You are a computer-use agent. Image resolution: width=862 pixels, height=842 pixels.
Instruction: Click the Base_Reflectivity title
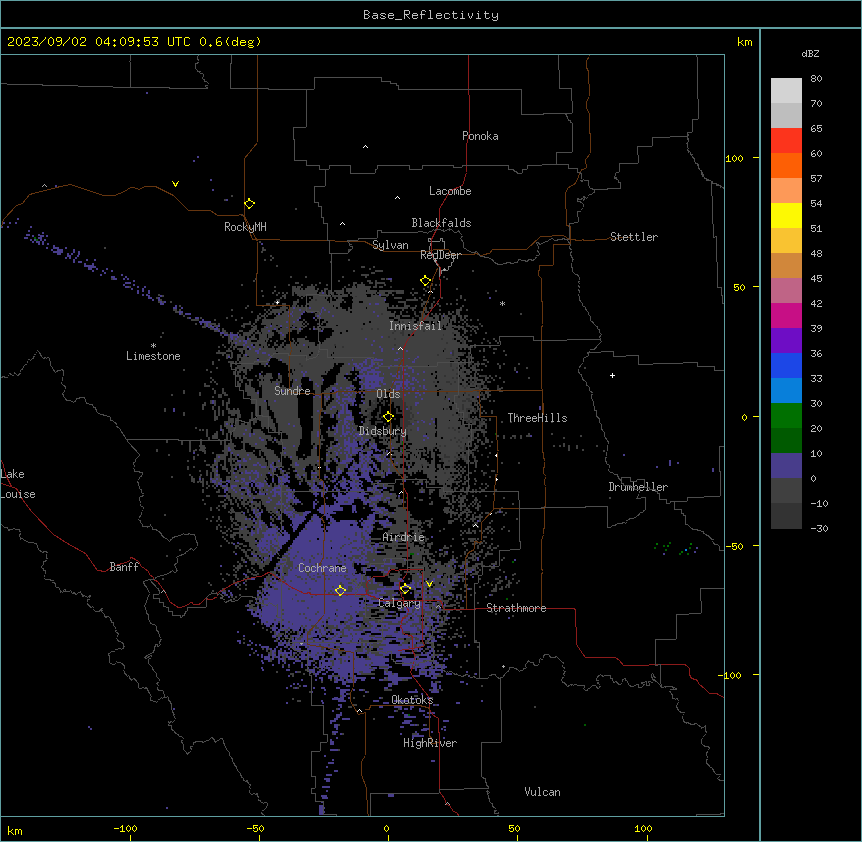pyautogui.click(x=431, y=15)
